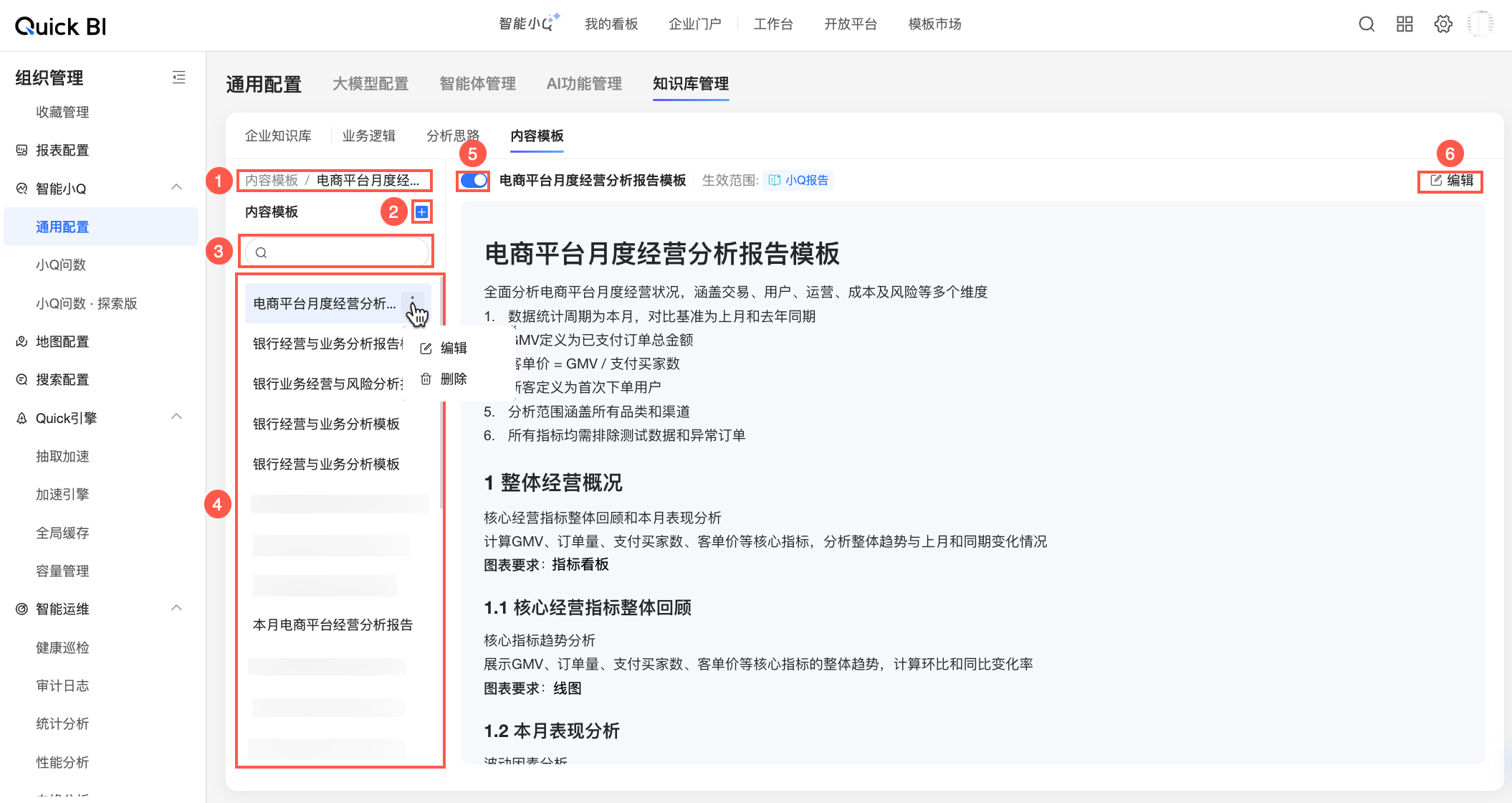Collapse the 智能运维 sidebar section

pos(176,609)
